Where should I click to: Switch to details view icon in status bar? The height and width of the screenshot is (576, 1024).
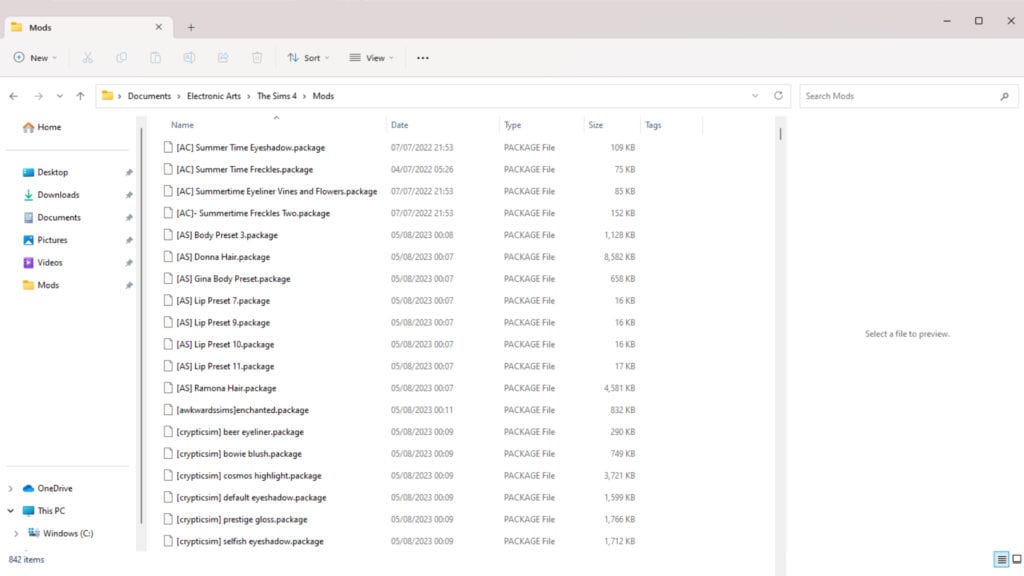pyautogui.click(x=1001, y=559)
